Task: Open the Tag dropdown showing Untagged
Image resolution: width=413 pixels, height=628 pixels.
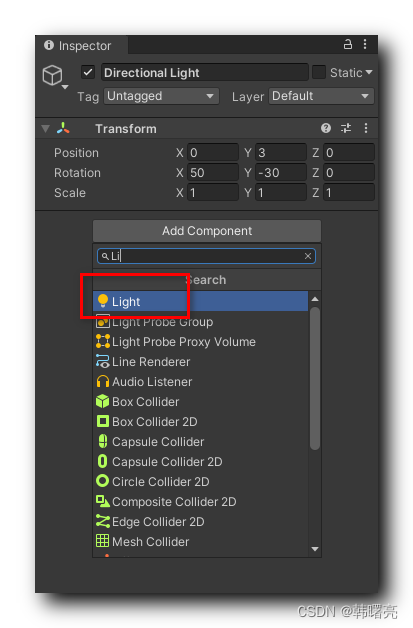Action: click(x=161, y=96)
